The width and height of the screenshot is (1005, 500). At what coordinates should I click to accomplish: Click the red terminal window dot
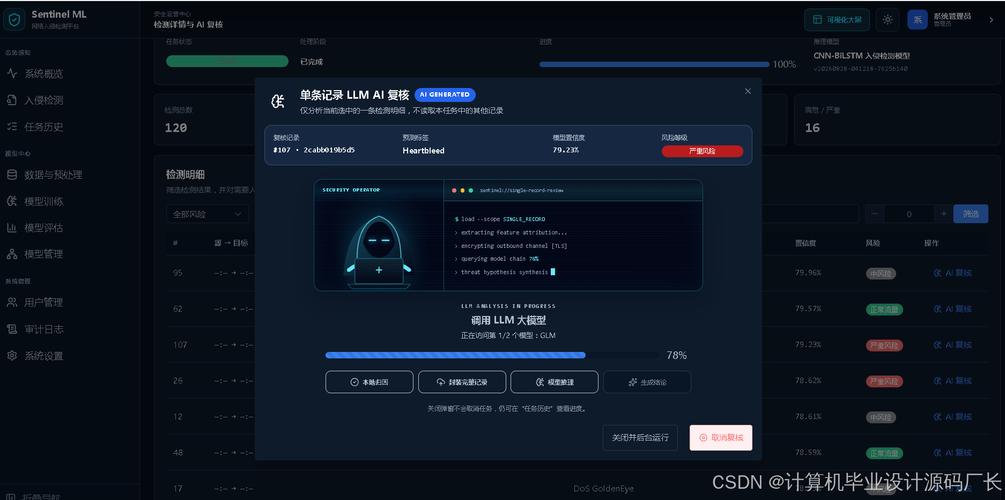pyautogui.click(x=454, y=190)
